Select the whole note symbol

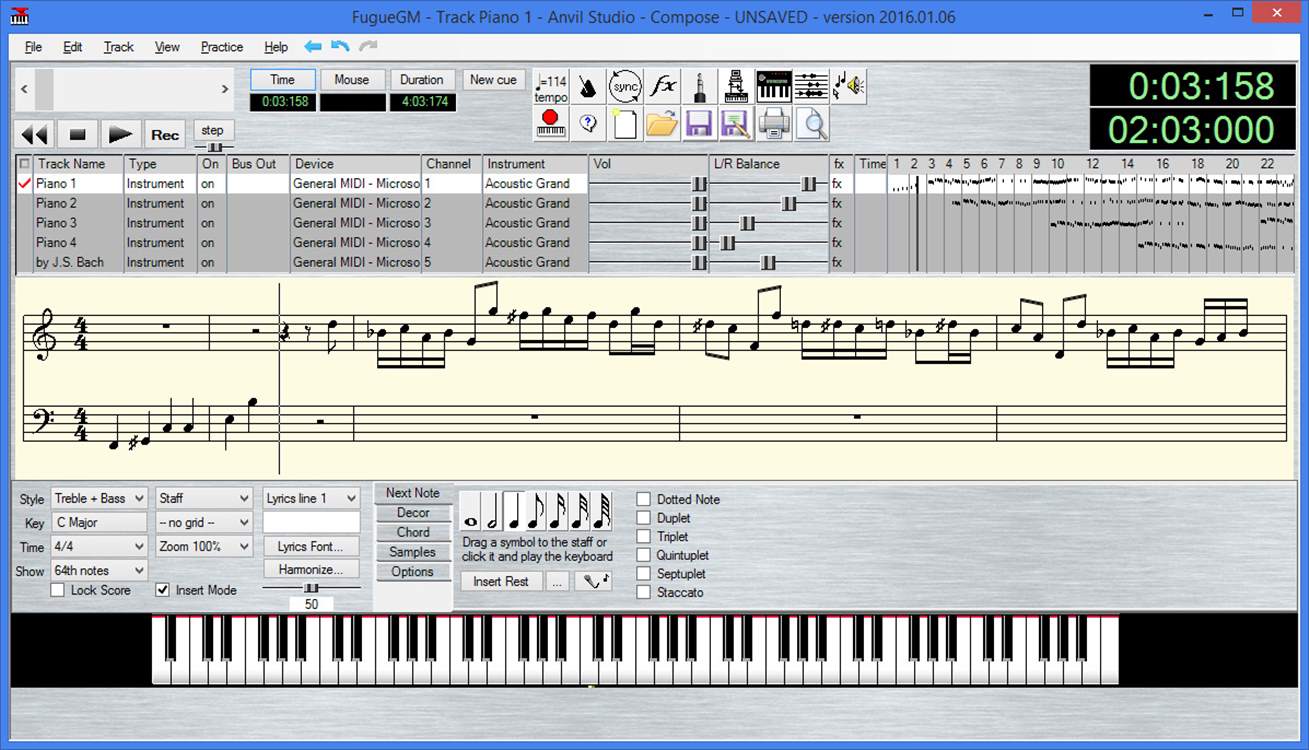470,511
